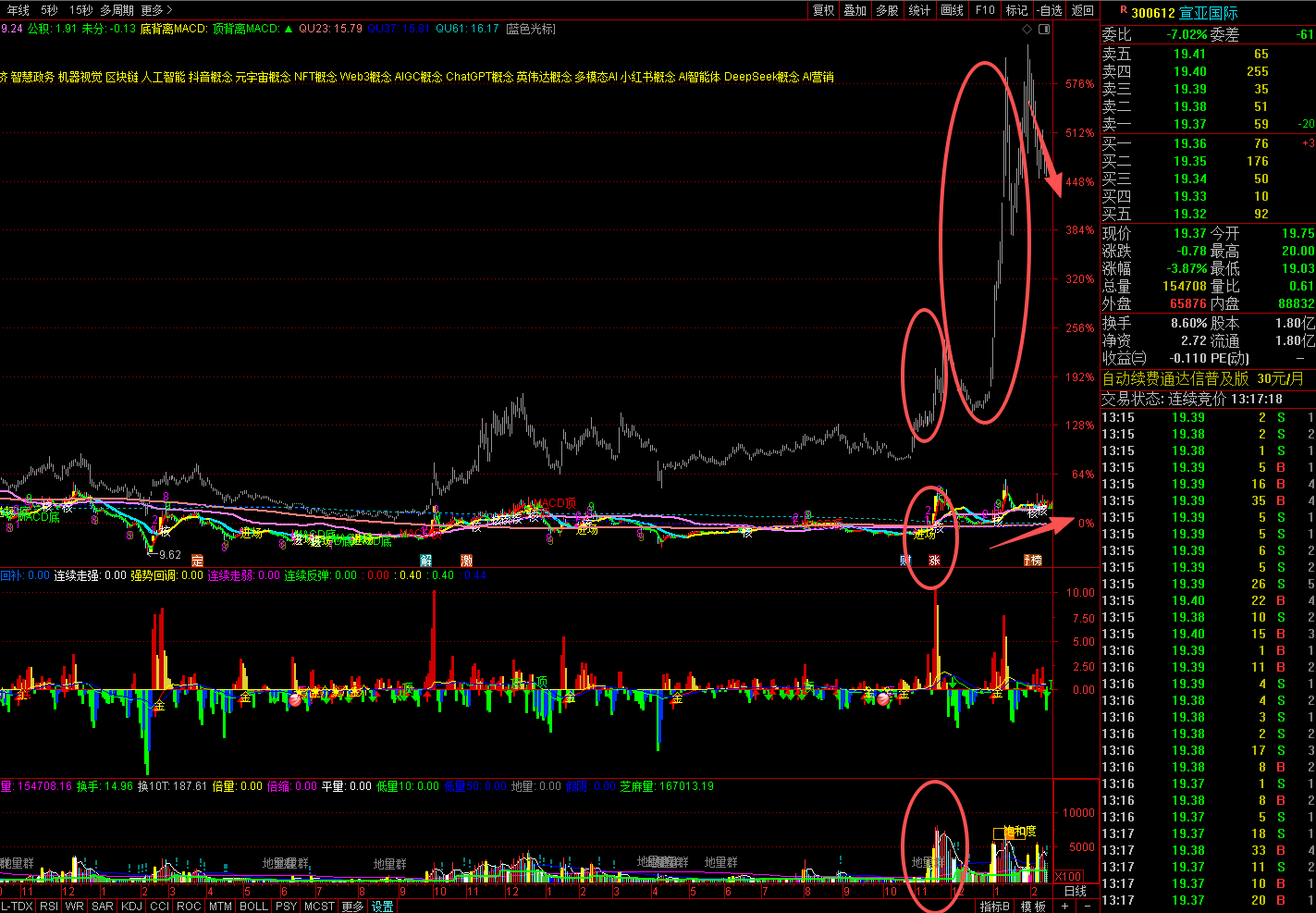Click the 财 financial event marker

(x=906, y=561)
